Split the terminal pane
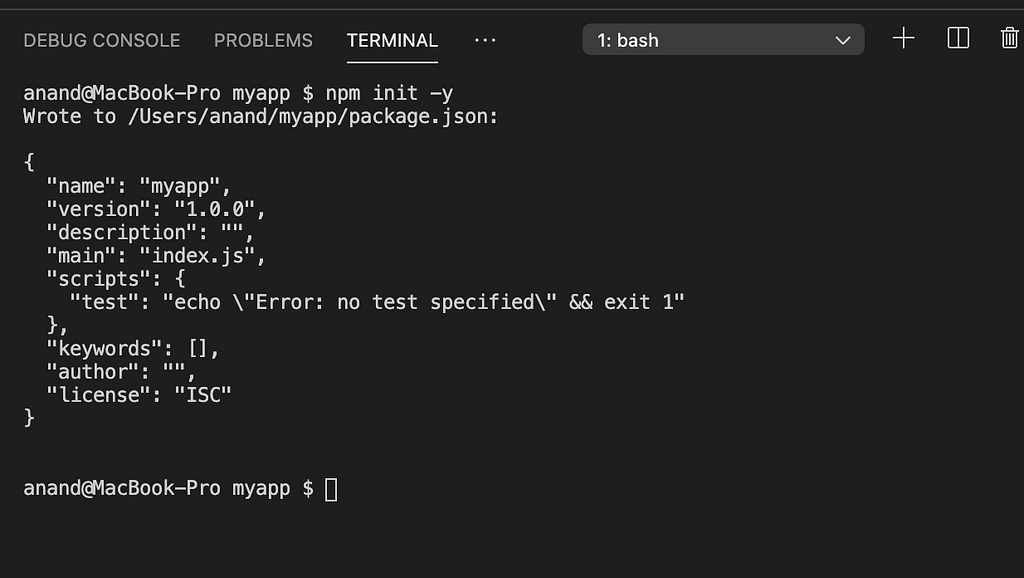Viewport: 1024px width, 578px height. point(958,39)
